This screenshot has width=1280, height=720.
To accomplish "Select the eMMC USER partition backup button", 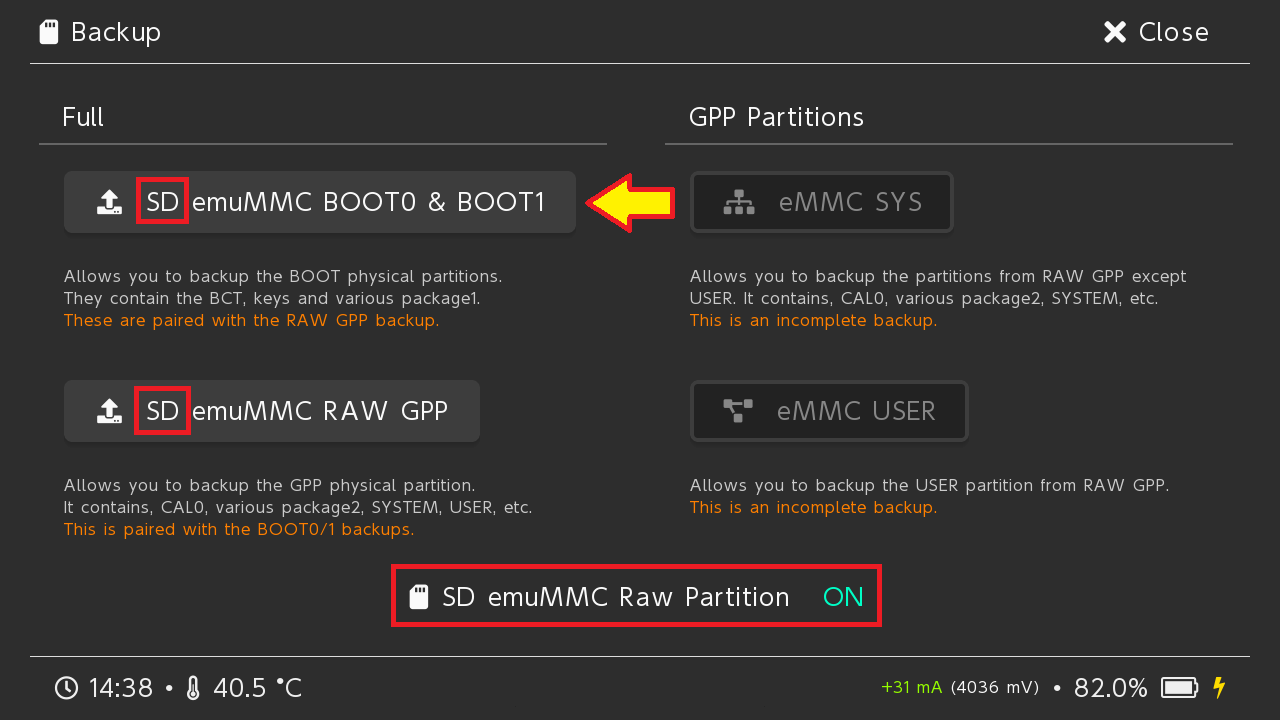I will (829, 411).
